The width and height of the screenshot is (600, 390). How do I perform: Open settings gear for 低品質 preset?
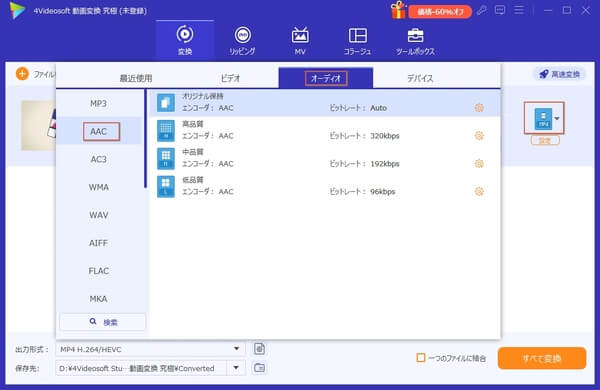click(479, 191)
